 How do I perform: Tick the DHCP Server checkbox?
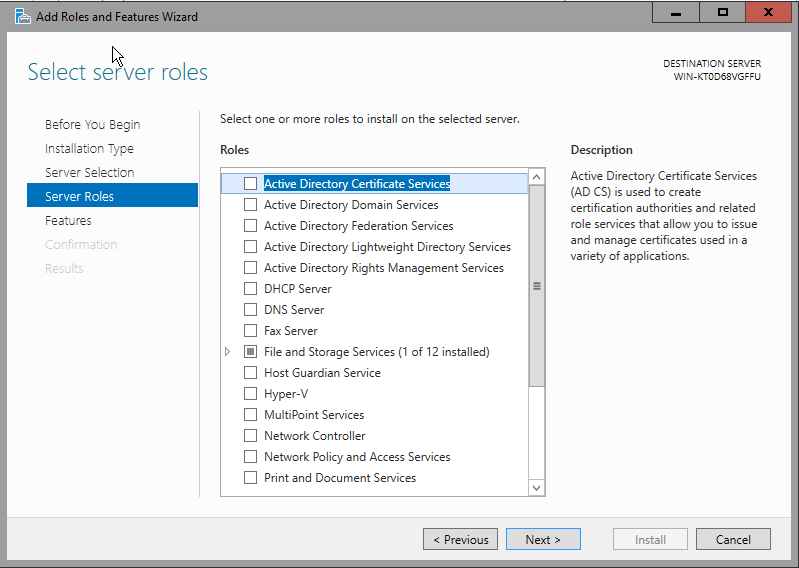[251, 289]
